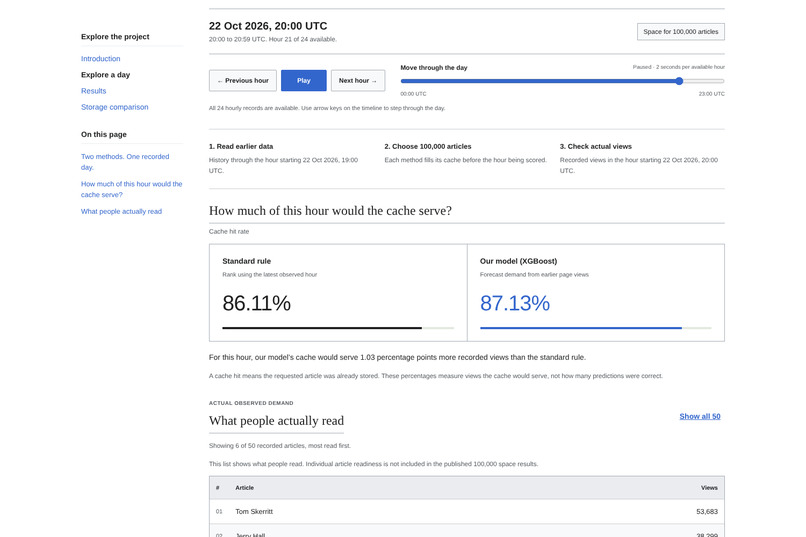Jump to How much of this hour section

[x=132, y=189]
